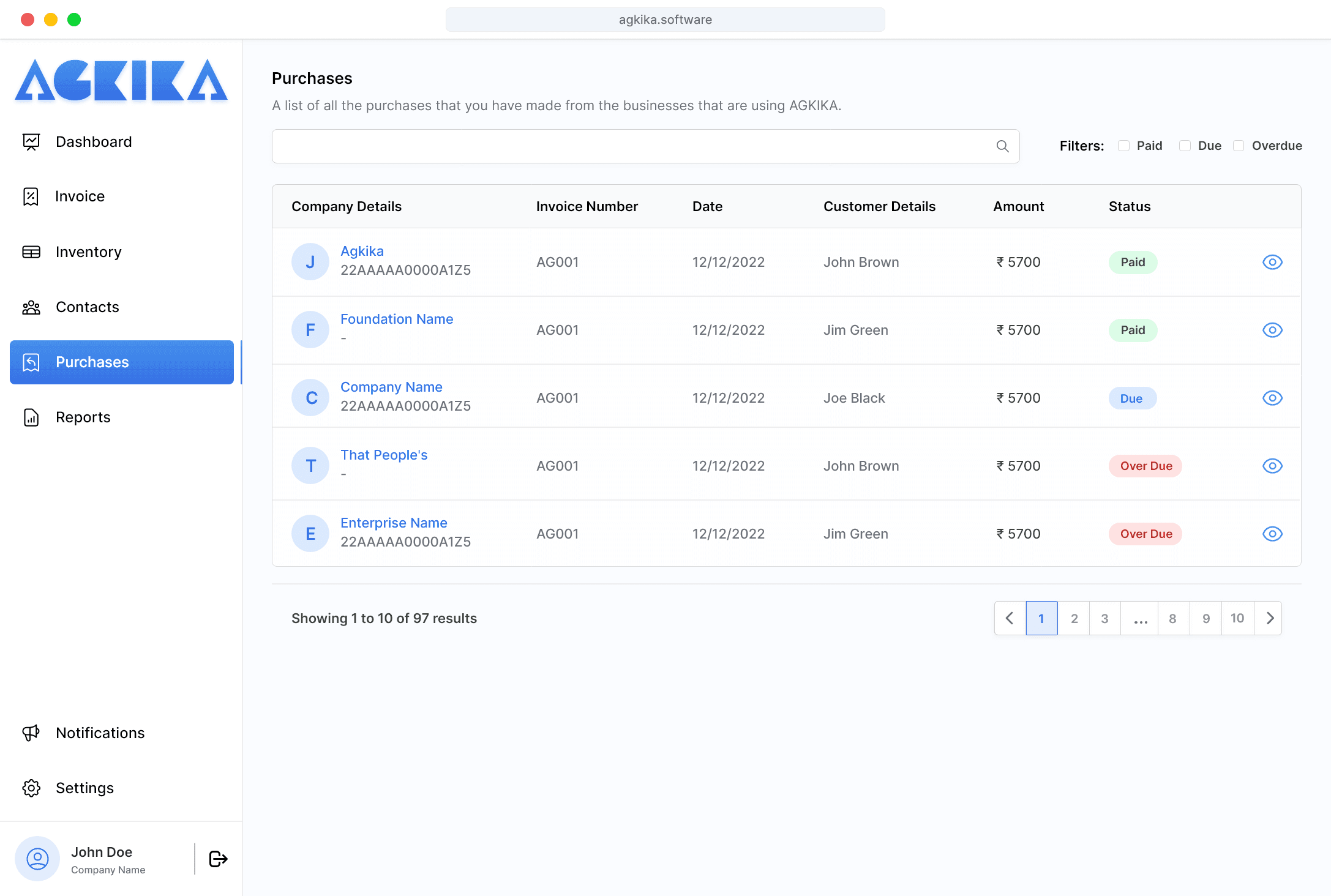
Task: Switch to the Reports section
Action: tap(83, 417)
